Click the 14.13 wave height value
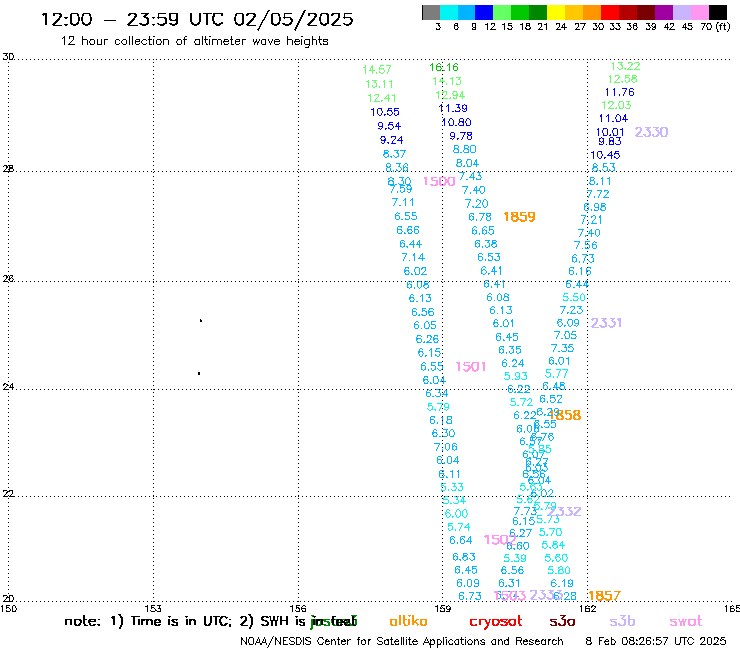The image size is (740, 650). tap(447, 81)
